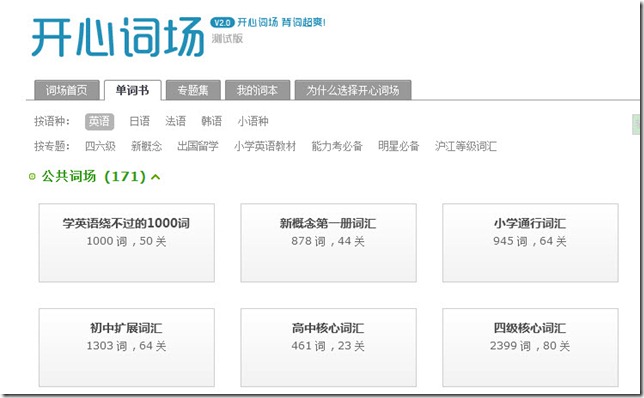The image size is (644, 398).
Task: Switch to the 专题集 tab
Action: click(x=193, y=90)
